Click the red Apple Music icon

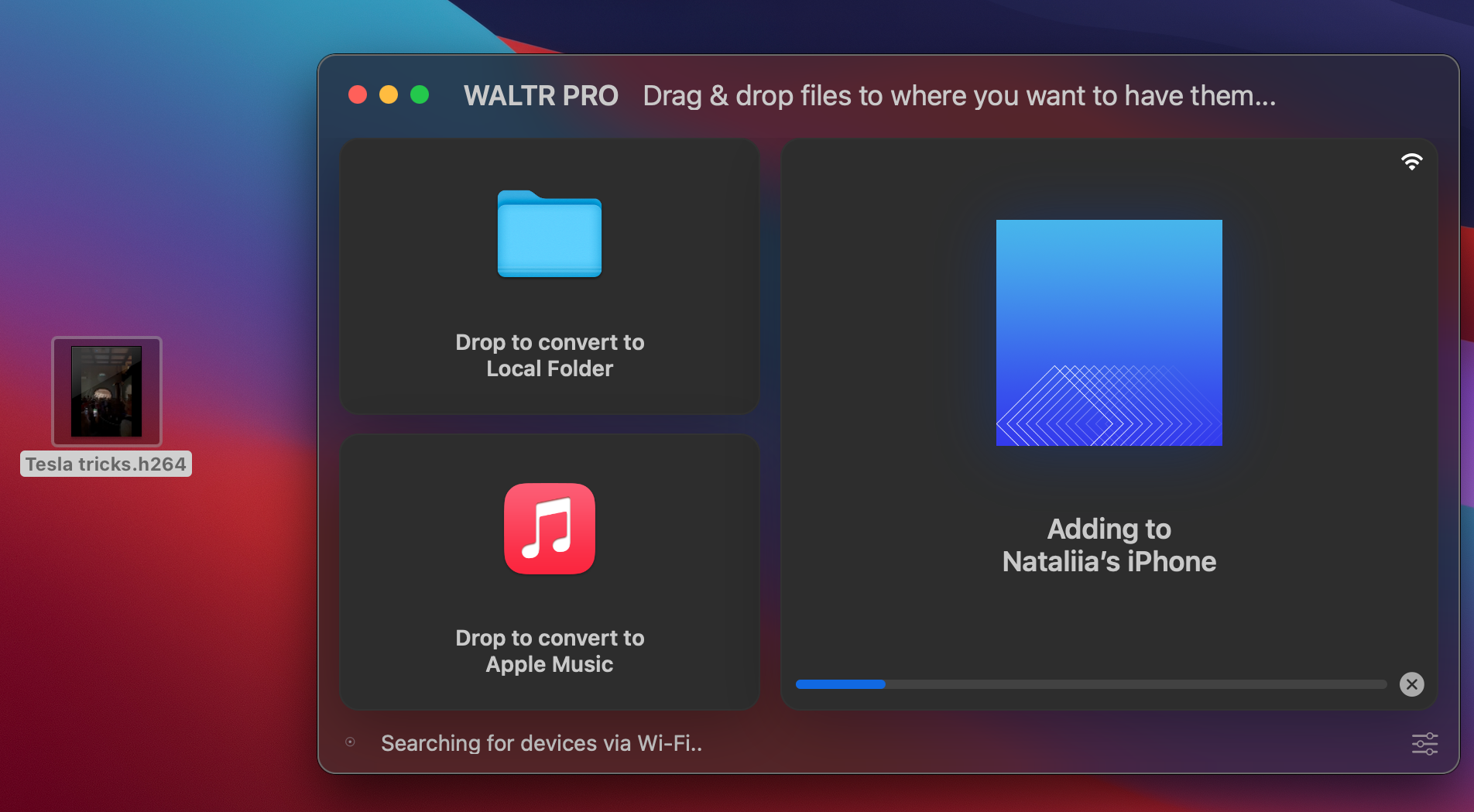coord(550,529)
